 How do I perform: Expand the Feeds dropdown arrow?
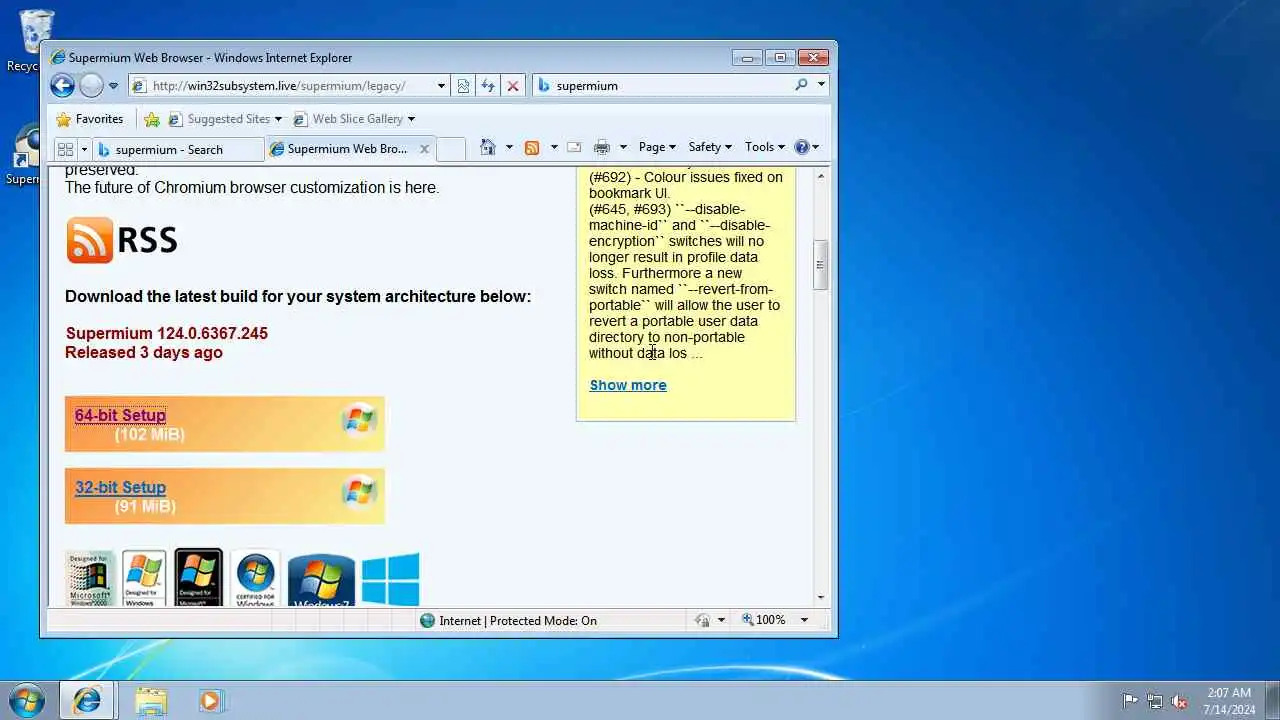pyautogui.click(x=554, y=147)
